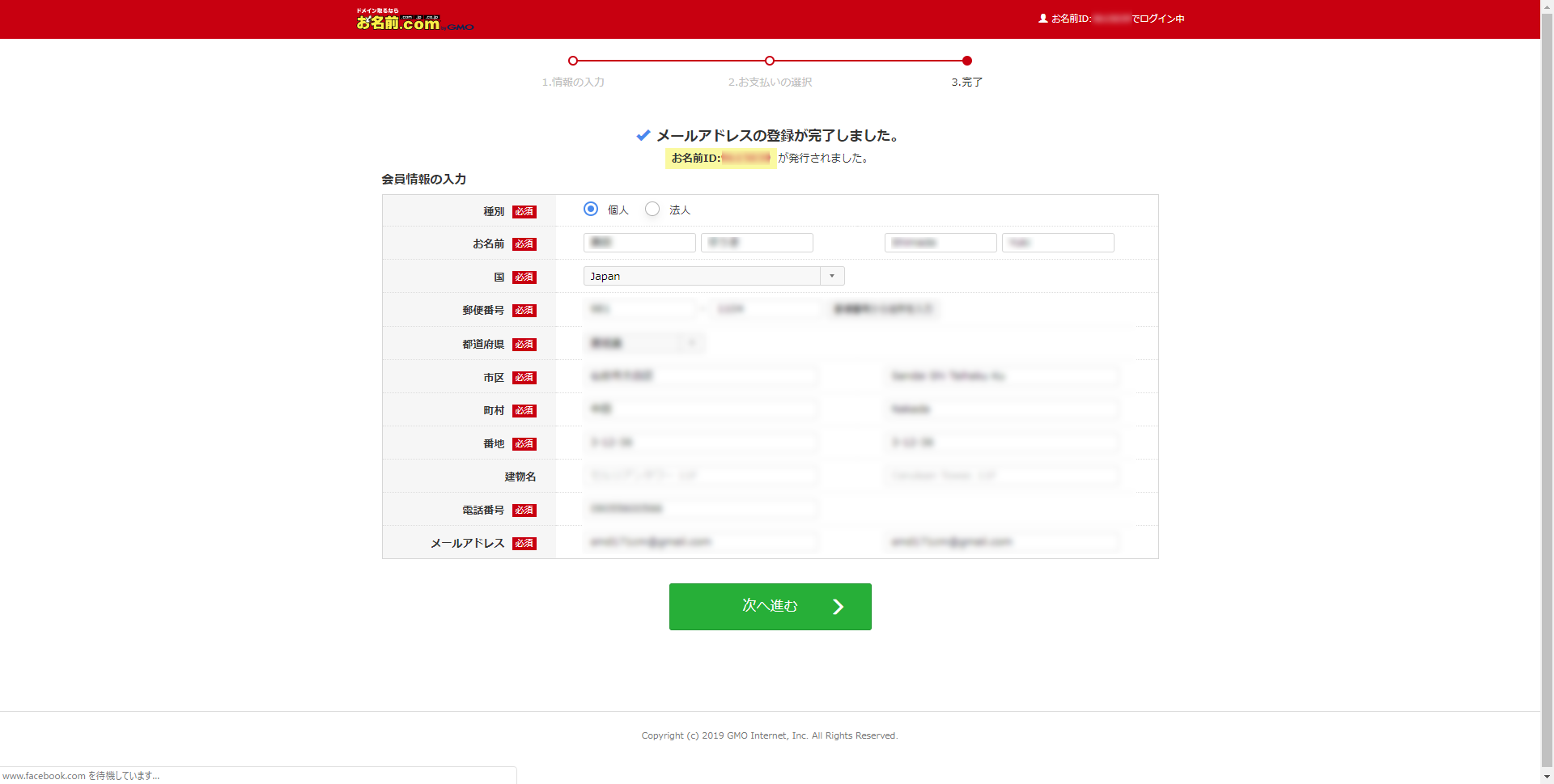Click the second 郵便番号 field

(x=766, y=309)
